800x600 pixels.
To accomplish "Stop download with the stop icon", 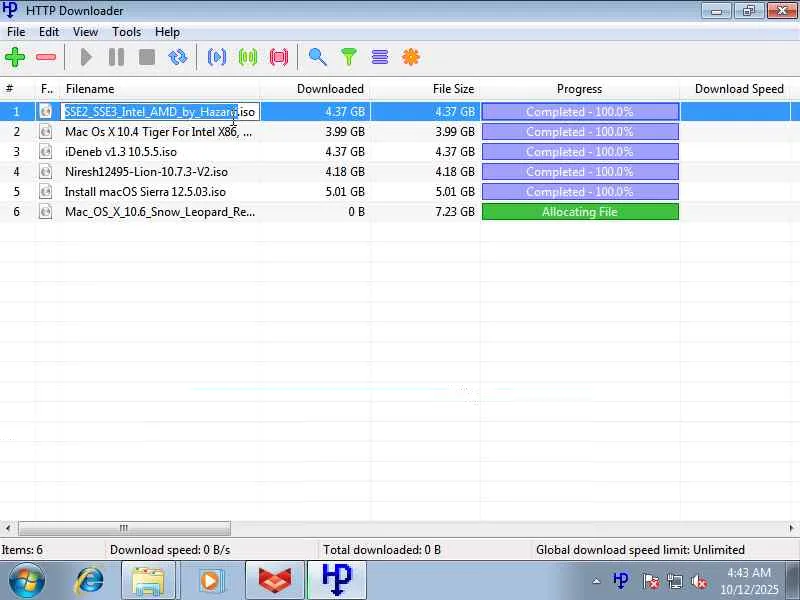I will pos(147,57).
